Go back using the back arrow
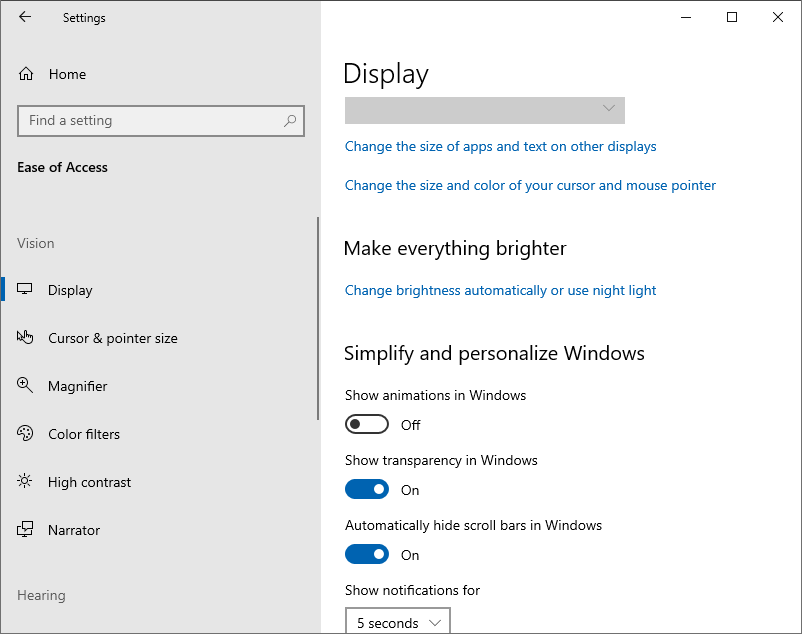Image resolution: width=802 pixels, height=634 pixels. 25,17
